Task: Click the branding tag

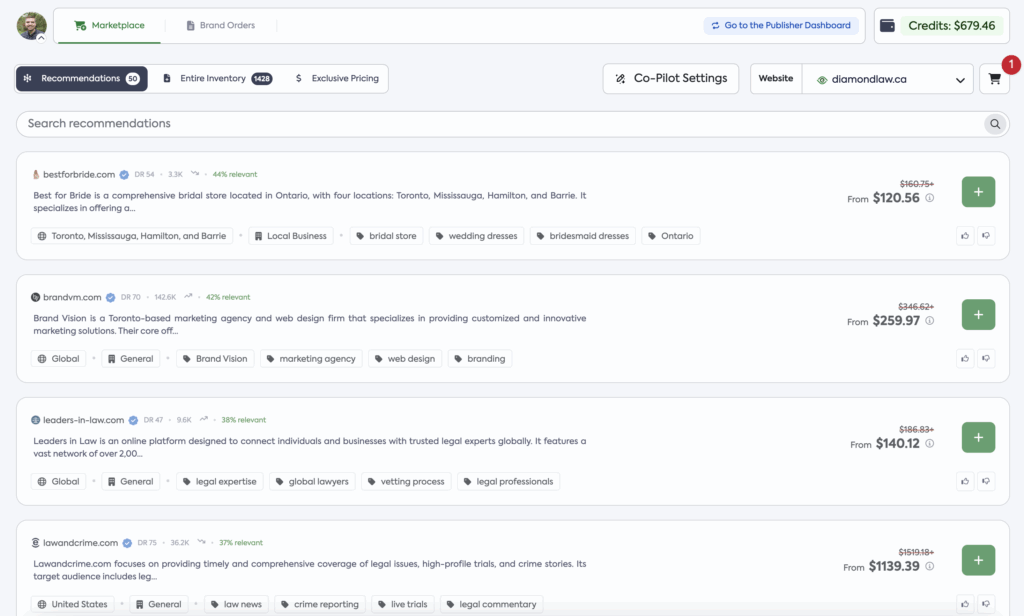Action: (480, 359)
